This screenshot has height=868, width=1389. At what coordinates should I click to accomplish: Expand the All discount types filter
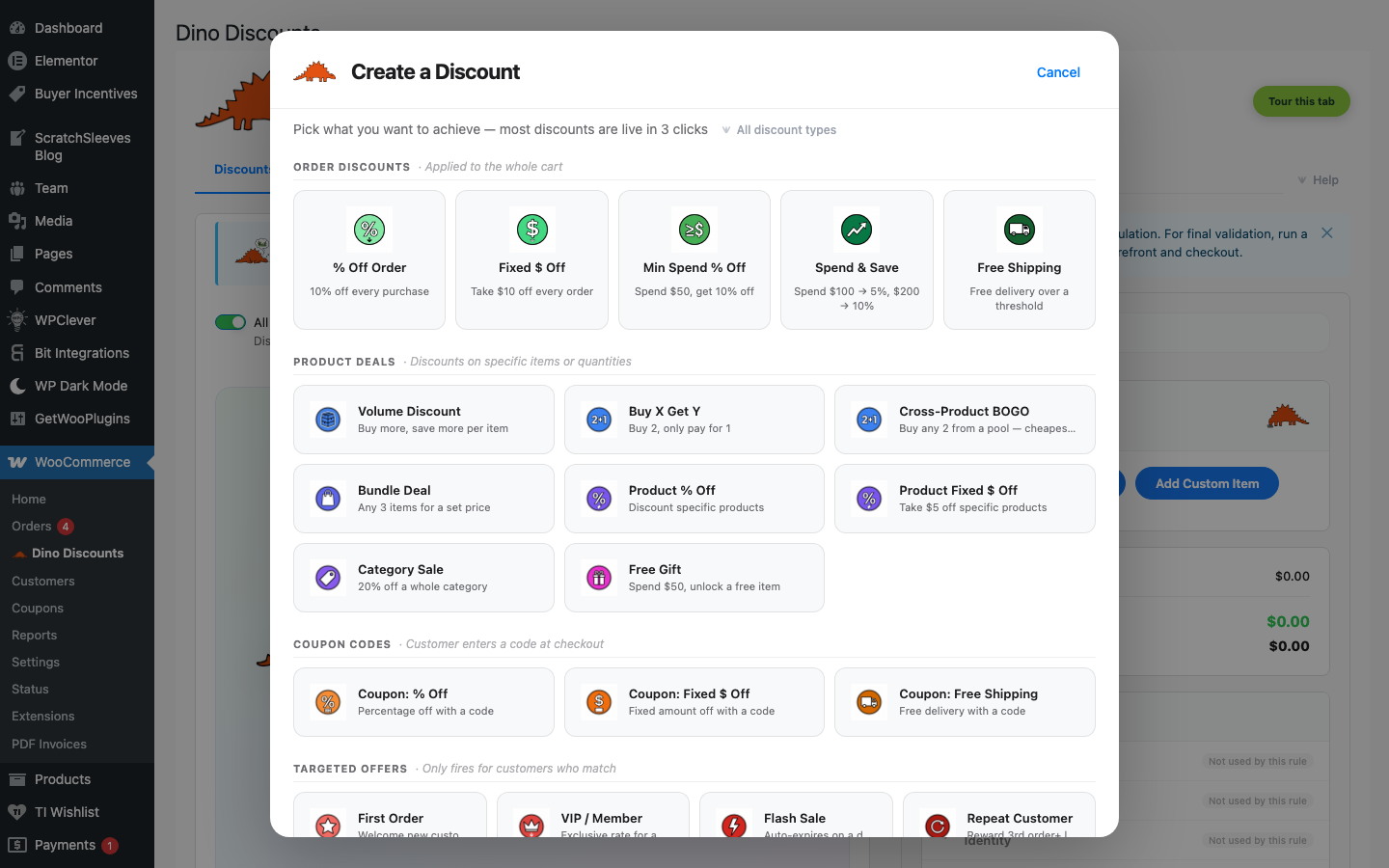[778, 130]
